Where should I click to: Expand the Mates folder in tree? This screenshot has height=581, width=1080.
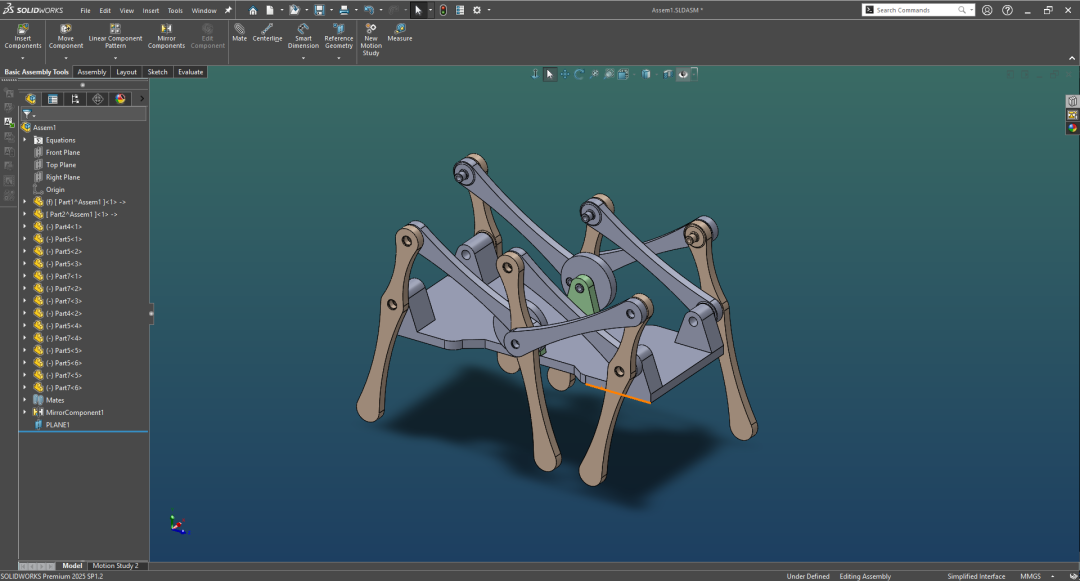(x=25, y=400)
